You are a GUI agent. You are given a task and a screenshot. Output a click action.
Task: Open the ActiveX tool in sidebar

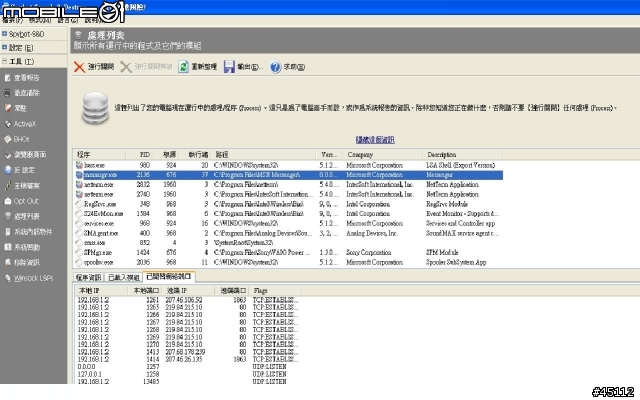tap(20, 124)
